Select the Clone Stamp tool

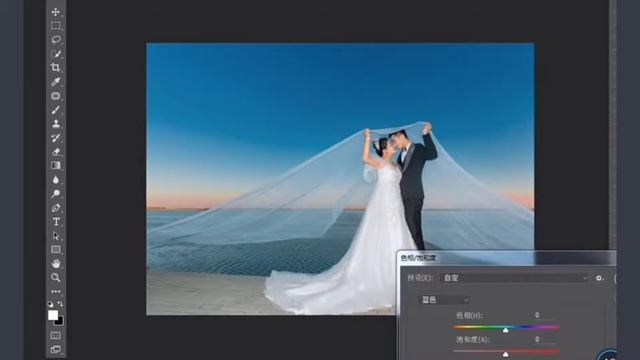56,124
